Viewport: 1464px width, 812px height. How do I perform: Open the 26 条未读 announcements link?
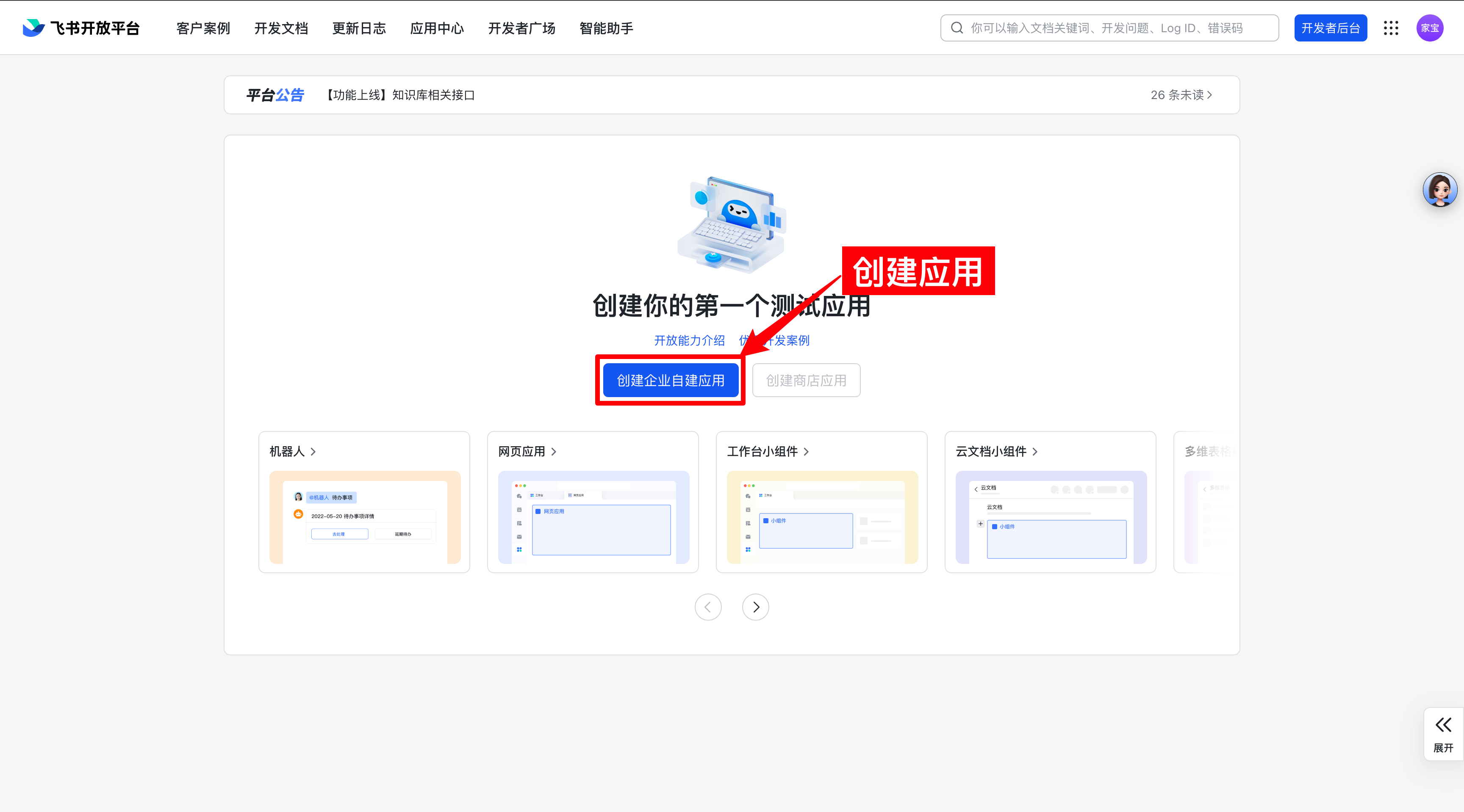pos(1181,95)
